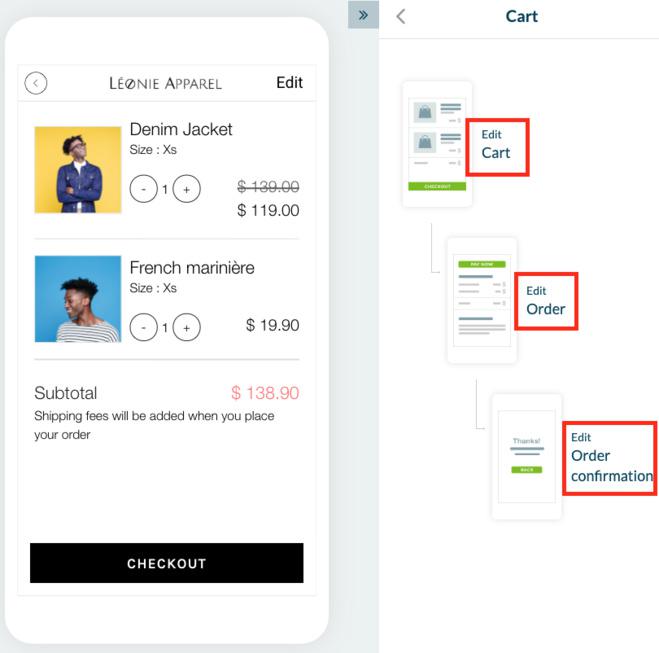Viewport: 659px width, 653px height.
Task: Click the double-chevron panel collapse icon
Action: coord(363,15)
